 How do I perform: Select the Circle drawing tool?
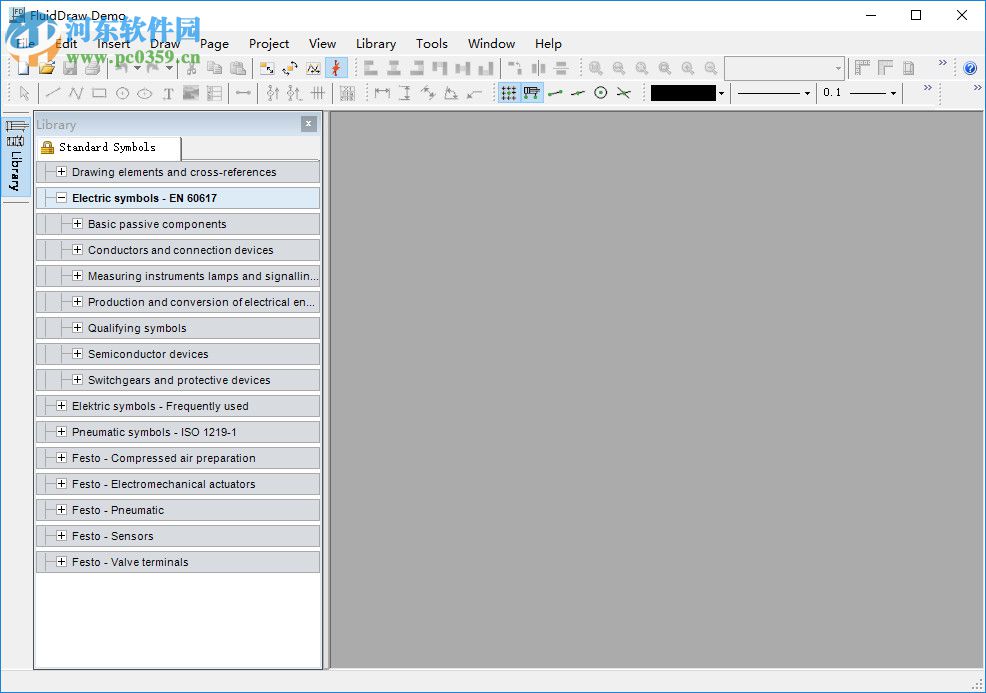pos(120,92)
